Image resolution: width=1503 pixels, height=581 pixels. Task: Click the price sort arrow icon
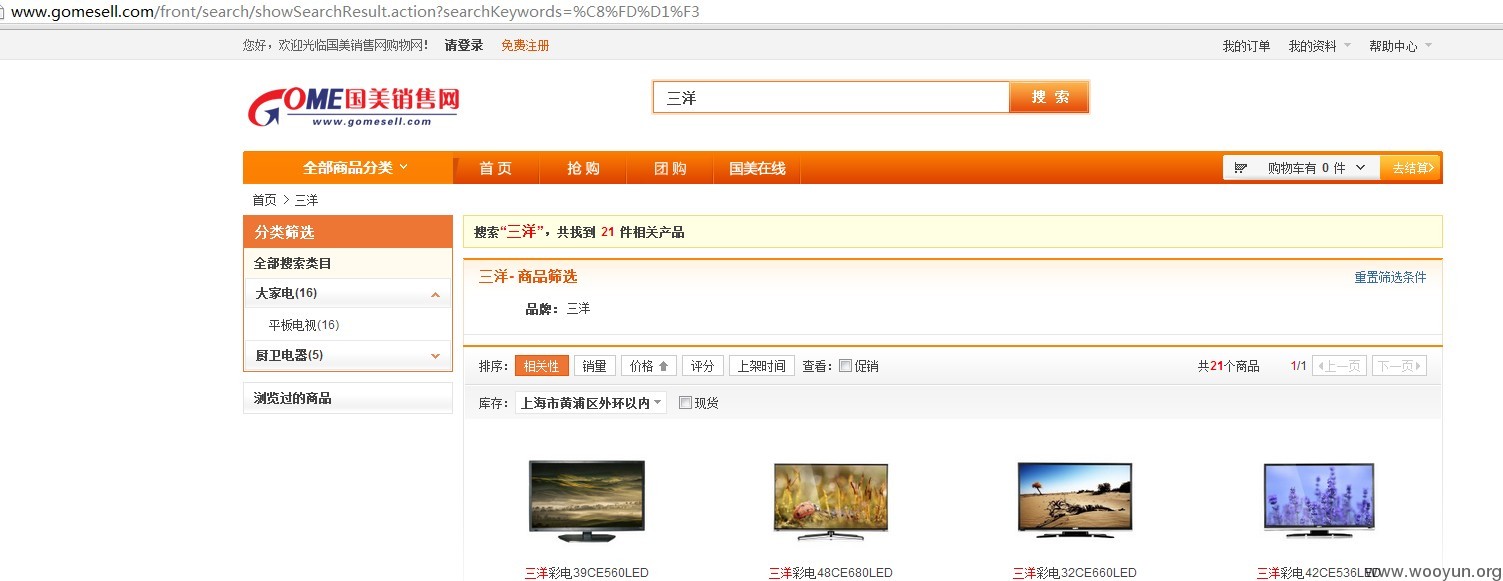(x=663, y=366)
